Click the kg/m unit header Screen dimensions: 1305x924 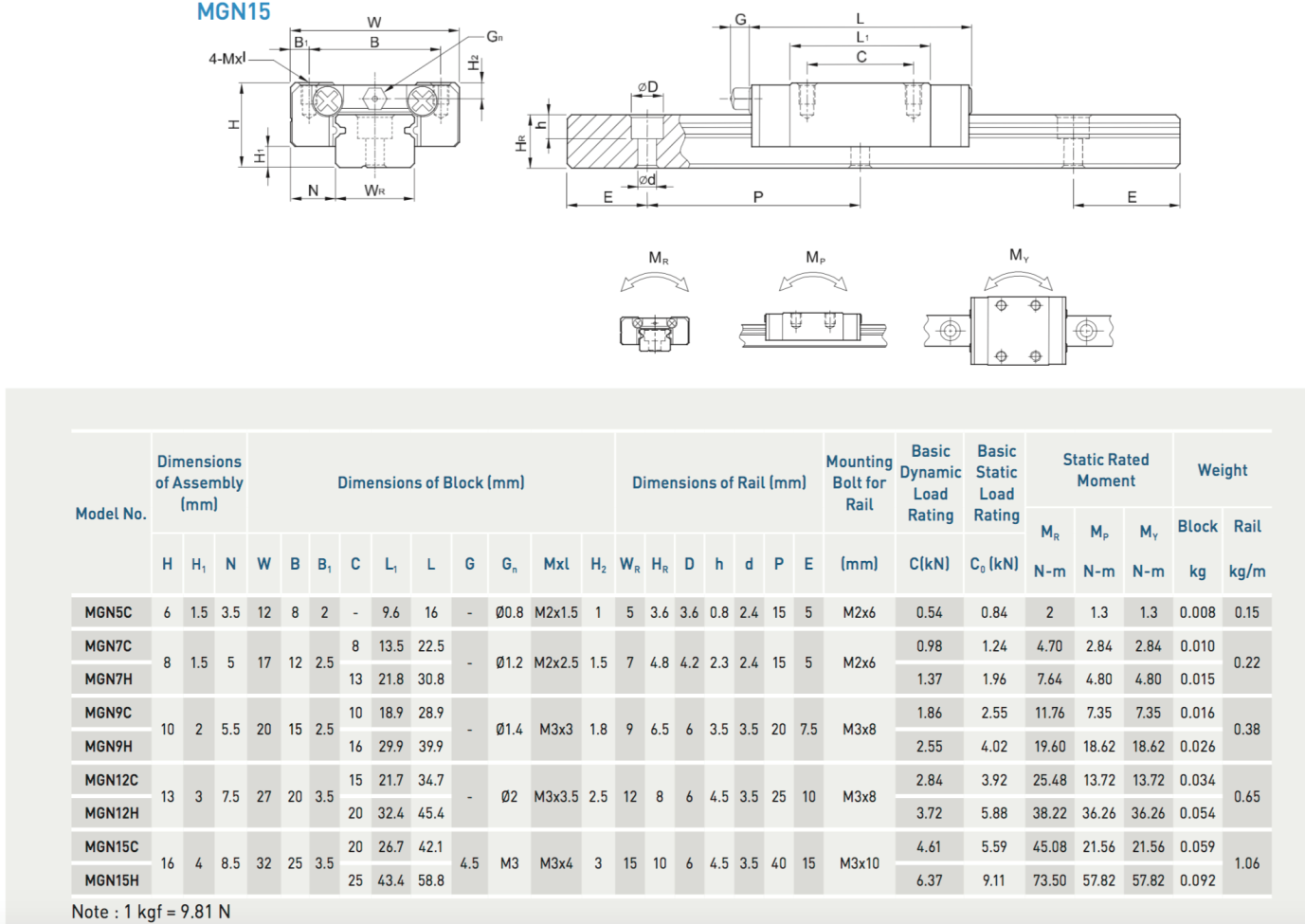(x=1247, y=571)
